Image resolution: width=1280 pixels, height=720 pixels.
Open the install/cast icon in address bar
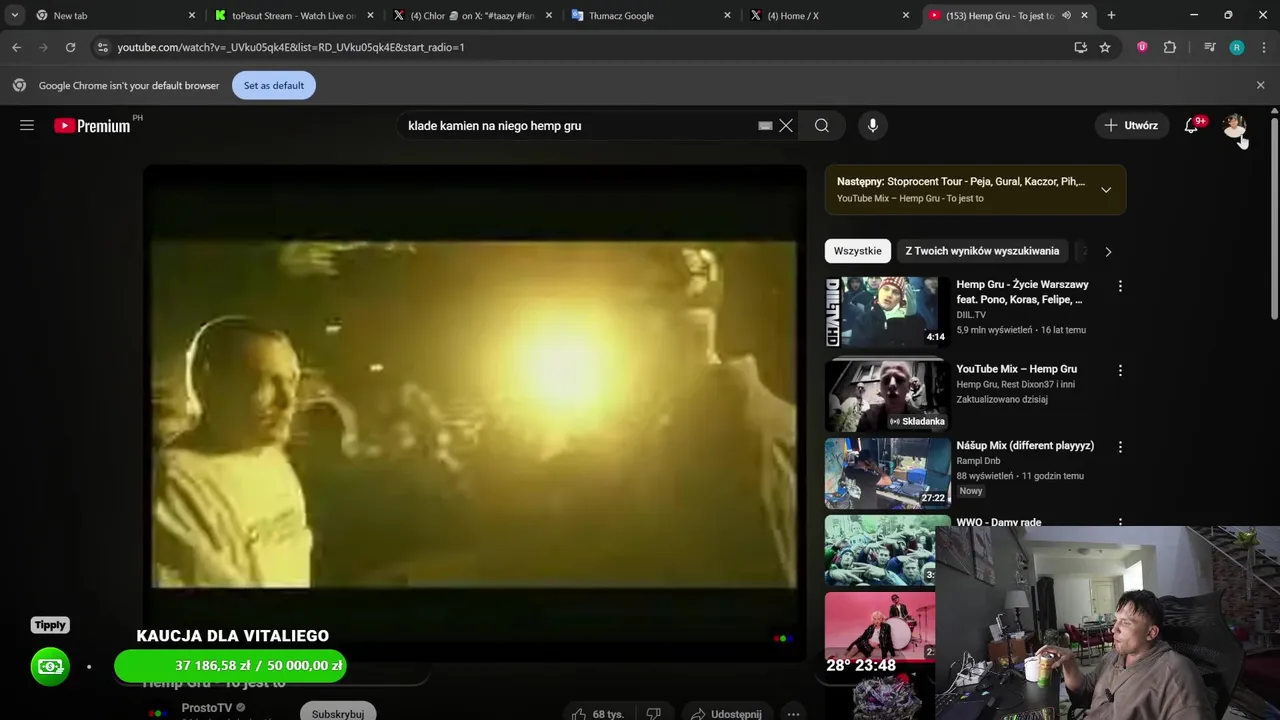tap(1080, 47)
